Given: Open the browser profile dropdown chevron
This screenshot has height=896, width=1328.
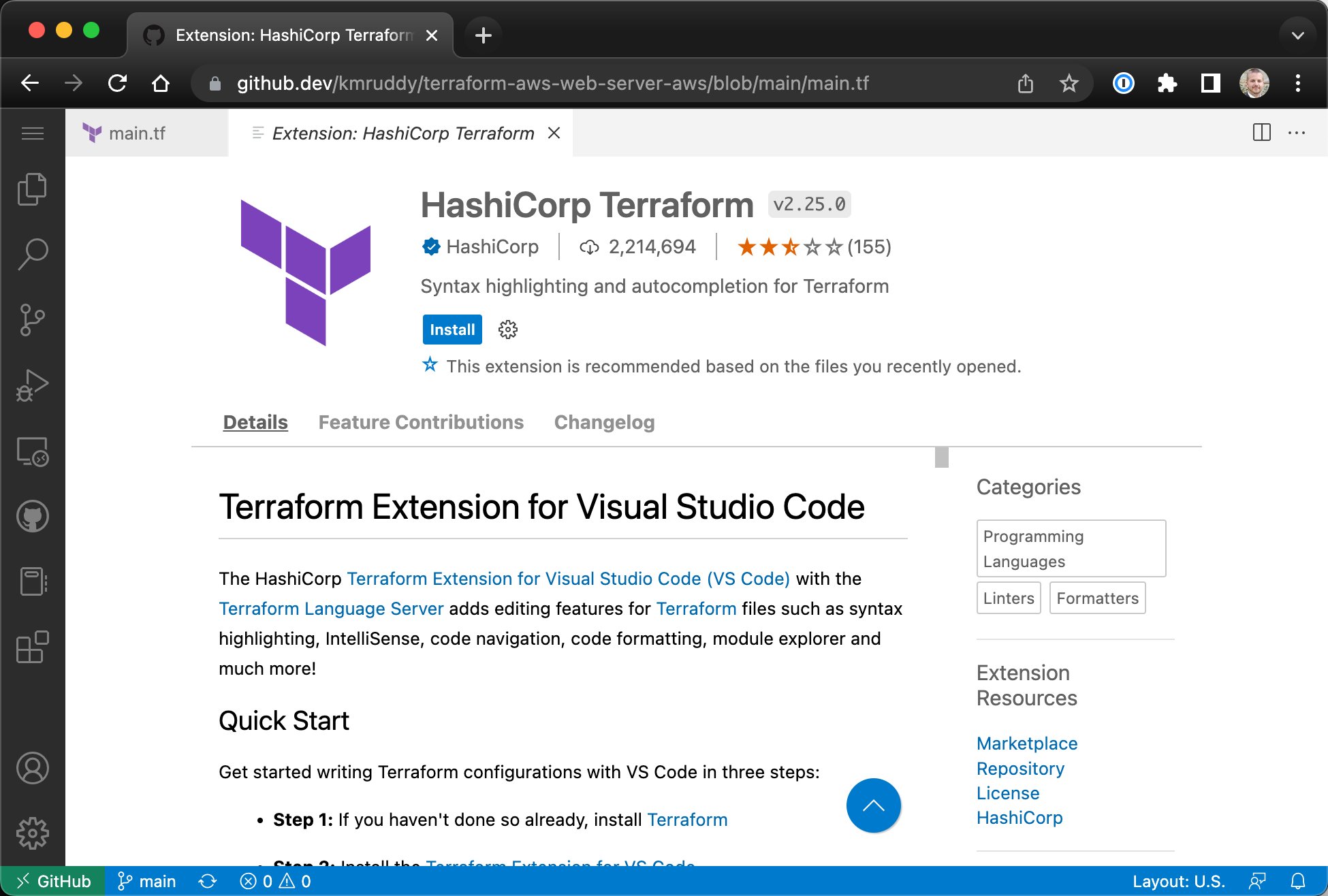Looking at the screenshot, I should [1297, 35].
